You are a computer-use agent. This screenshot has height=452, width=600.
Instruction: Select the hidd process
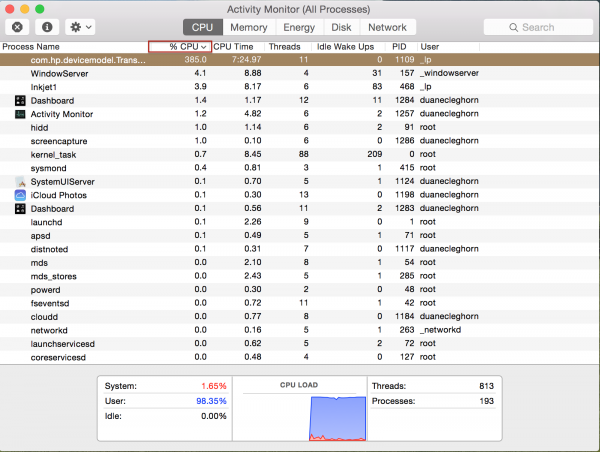coord(39,127)
